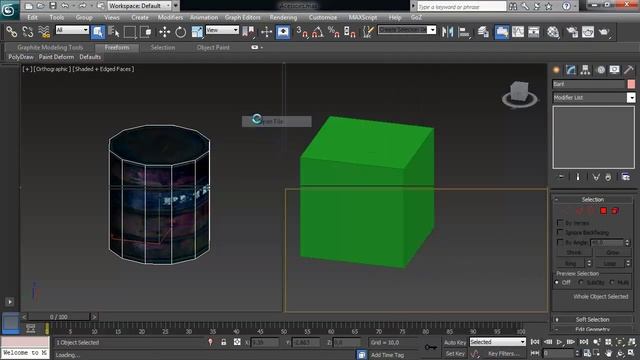Open the Select by Name dialog

[x=113, y=32]
